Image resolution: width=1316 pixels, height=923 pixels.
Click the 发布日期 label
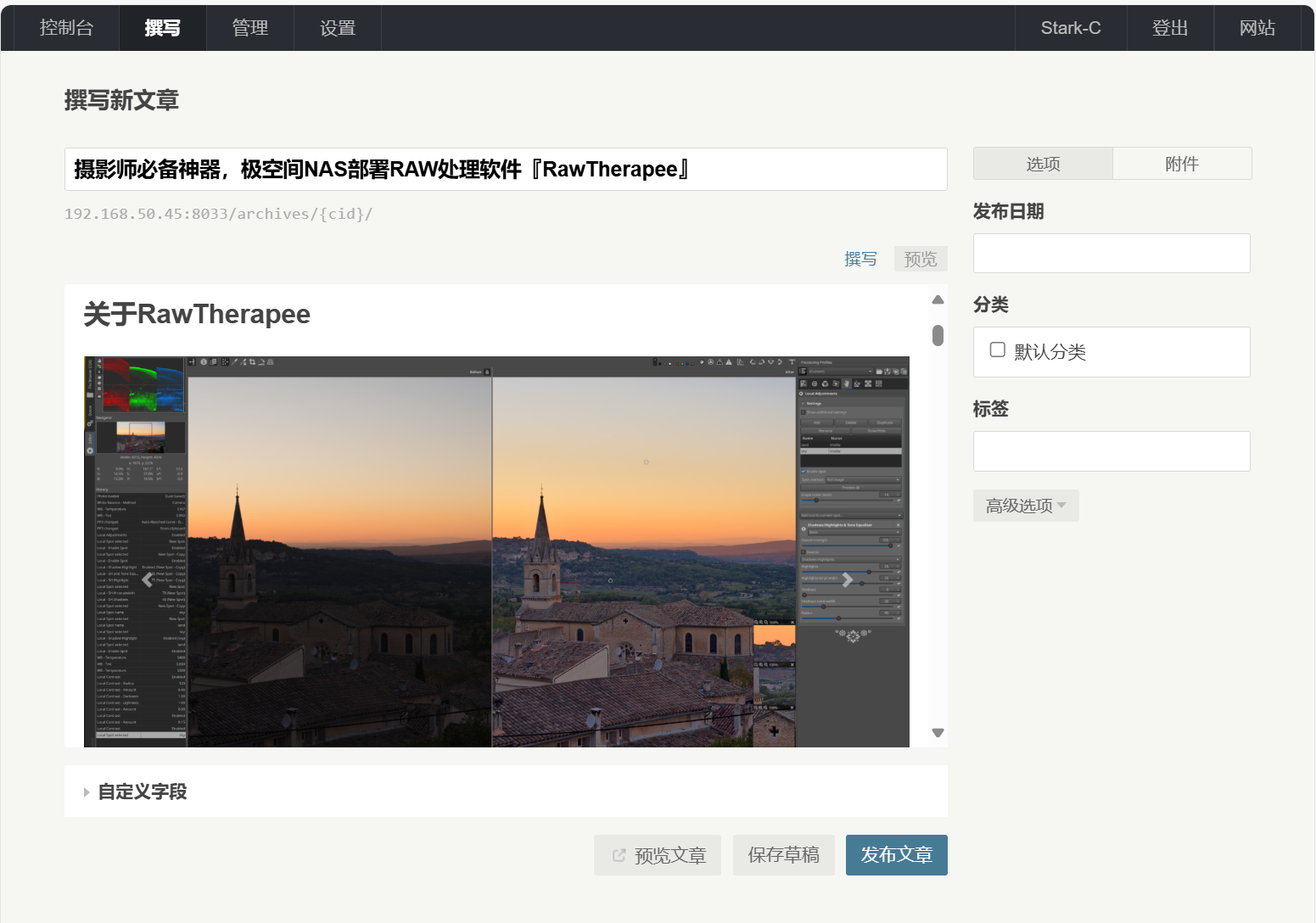[1008, 211]
